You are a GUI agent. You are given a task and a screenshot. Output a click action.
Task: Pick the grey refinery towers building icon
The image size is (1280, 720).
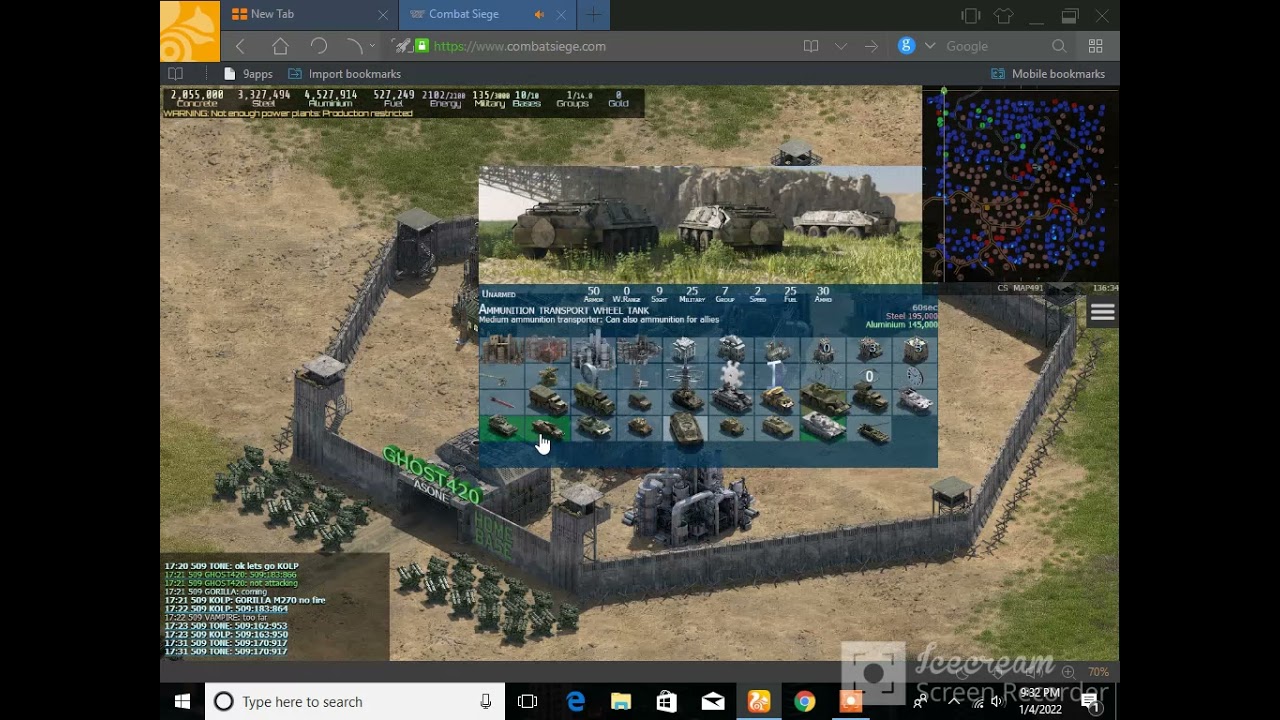click(593, 350)
